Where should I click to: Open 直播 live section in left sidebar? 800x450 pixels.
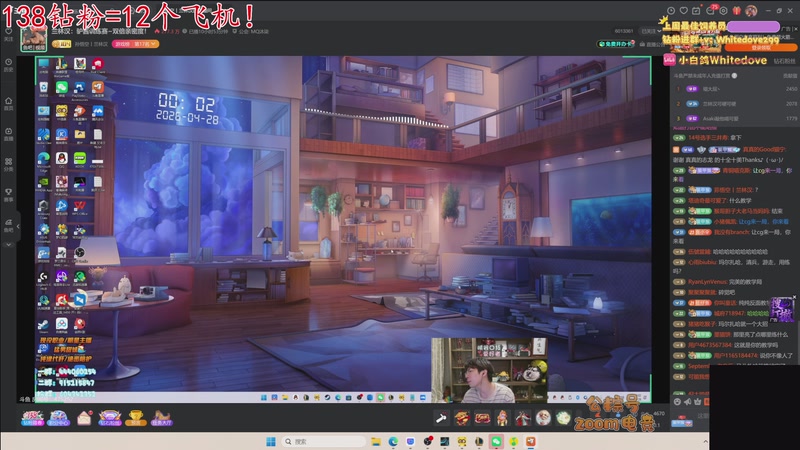[8, 134]
